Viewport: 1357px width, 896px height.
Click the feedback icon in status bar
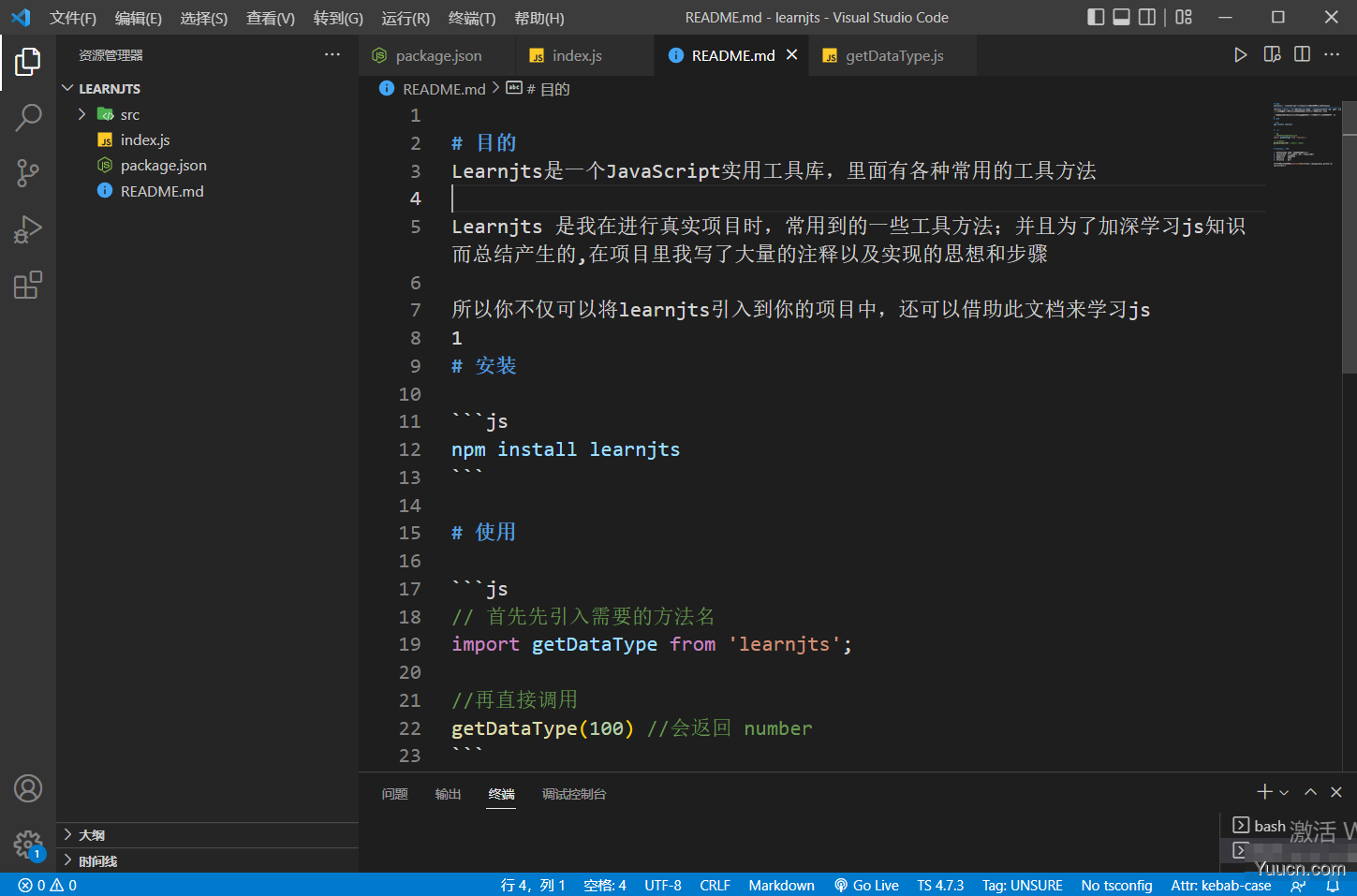click(x=1298, y=885)
